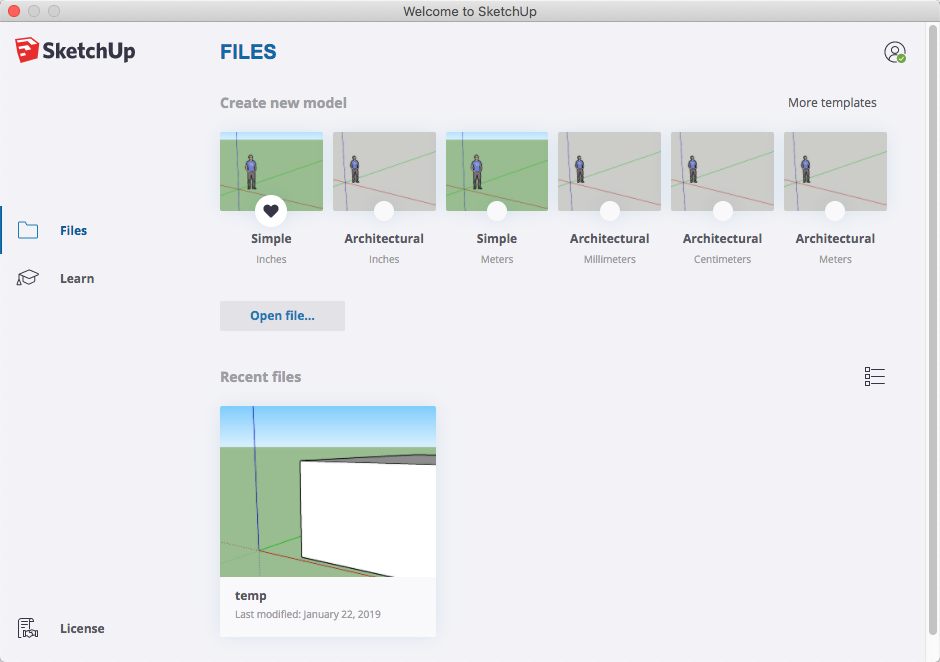
Task: Open the License section
Action: 61,628
